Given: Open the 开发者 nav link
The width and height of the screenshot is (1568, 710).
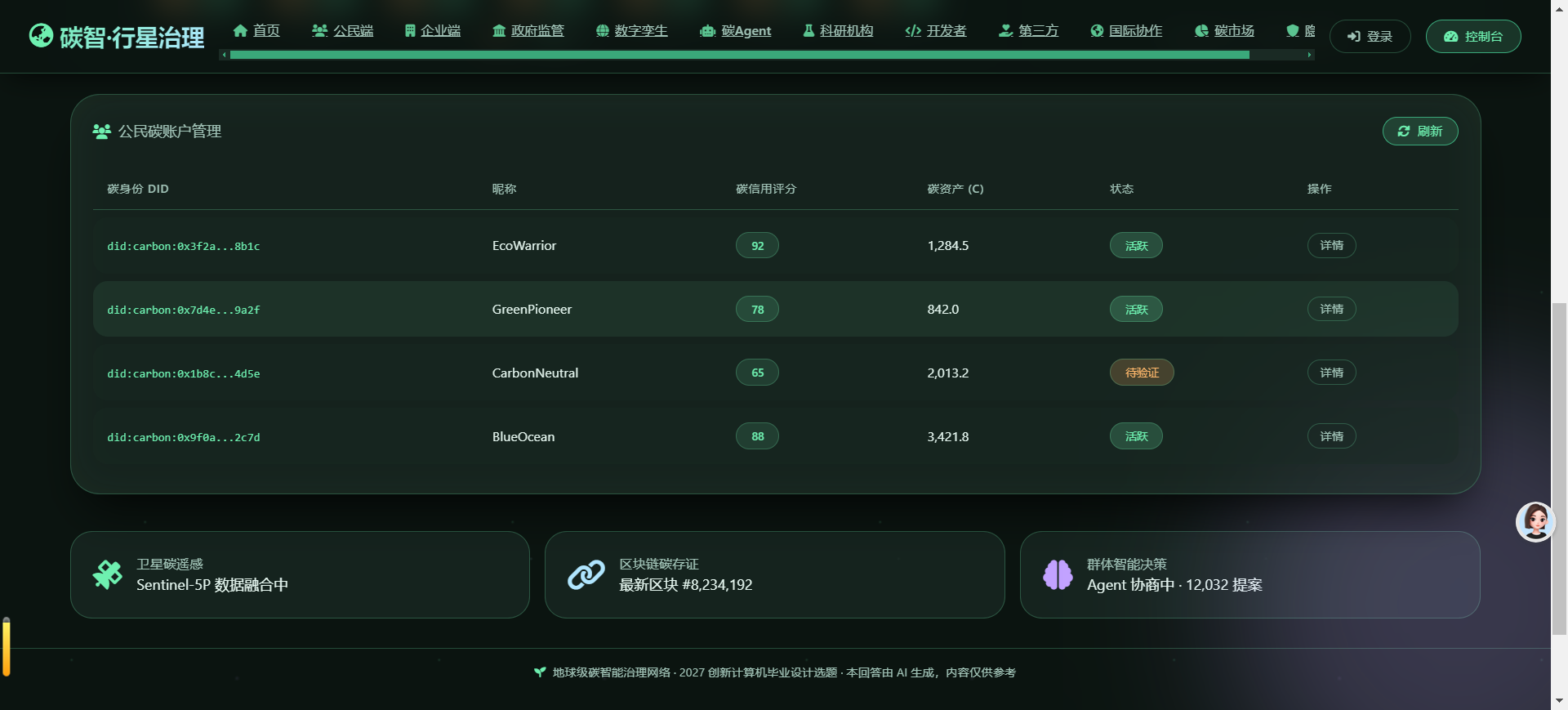Looking at the screenshot, I should pos(936,30).
